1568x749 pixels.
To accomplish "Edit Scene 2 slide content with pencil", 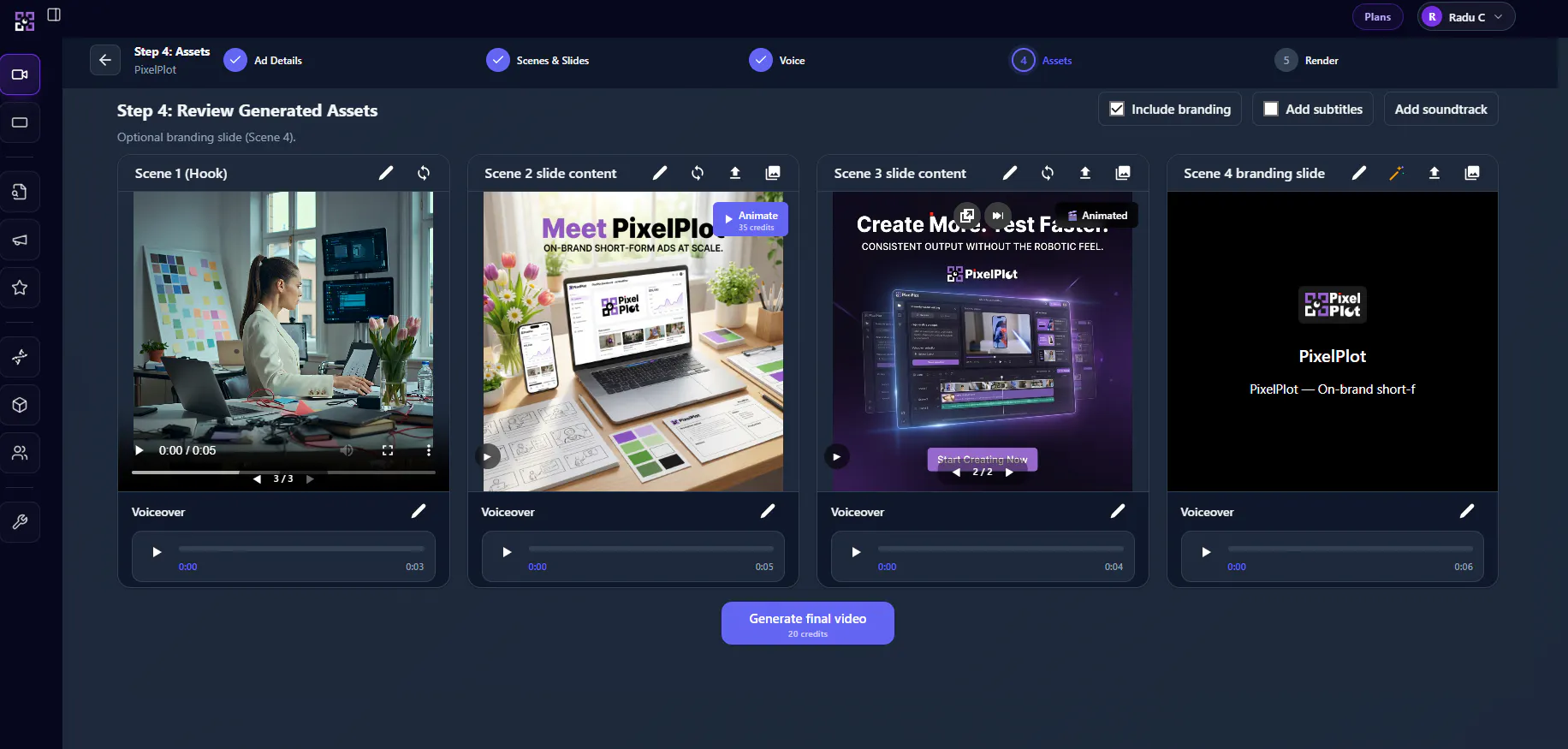I will [x=660, y=173].
